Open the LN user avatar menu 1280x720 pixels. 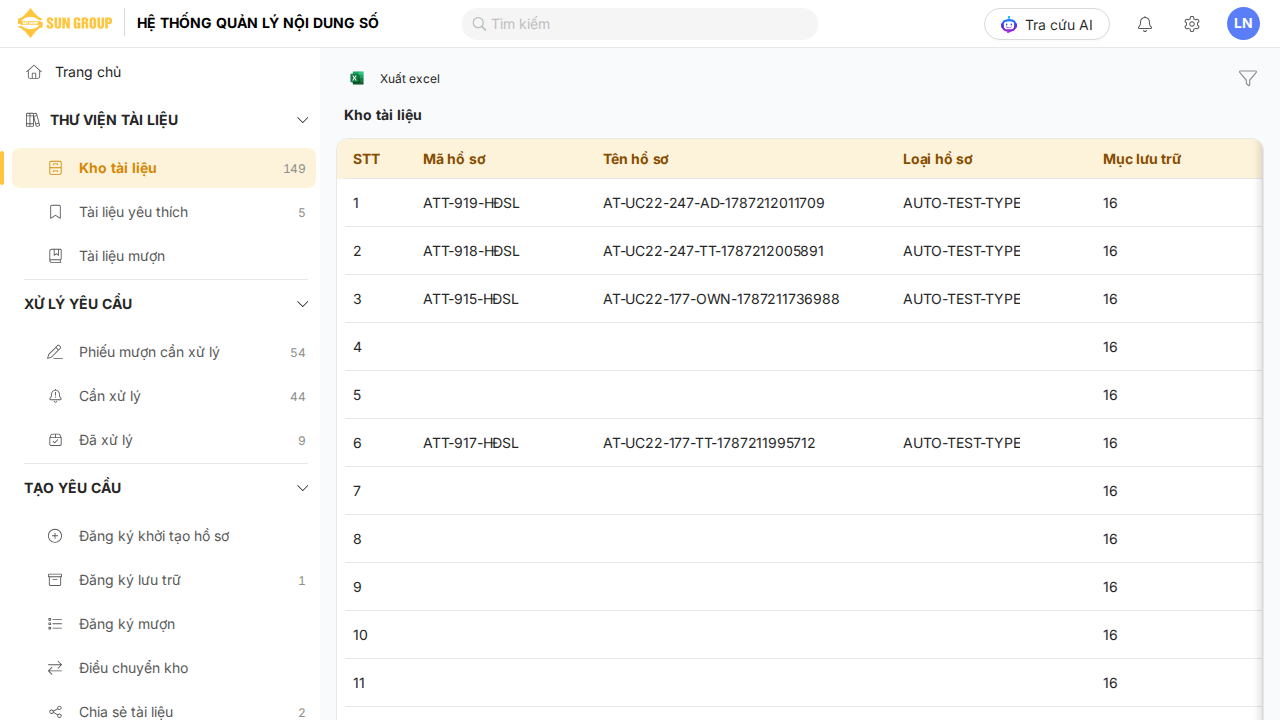click(1243, 23)
